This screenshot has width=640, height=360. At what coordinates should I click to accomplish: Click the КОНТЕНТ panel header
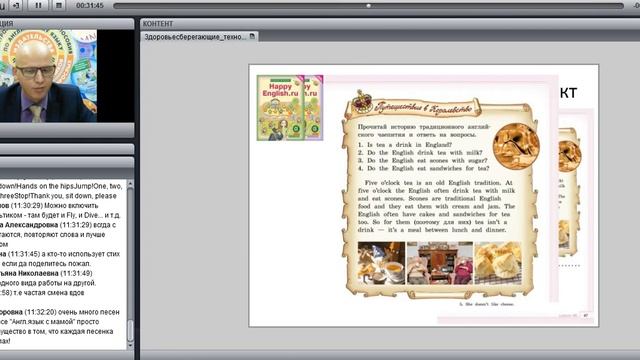pyautogui.click(x=390, y=24)
